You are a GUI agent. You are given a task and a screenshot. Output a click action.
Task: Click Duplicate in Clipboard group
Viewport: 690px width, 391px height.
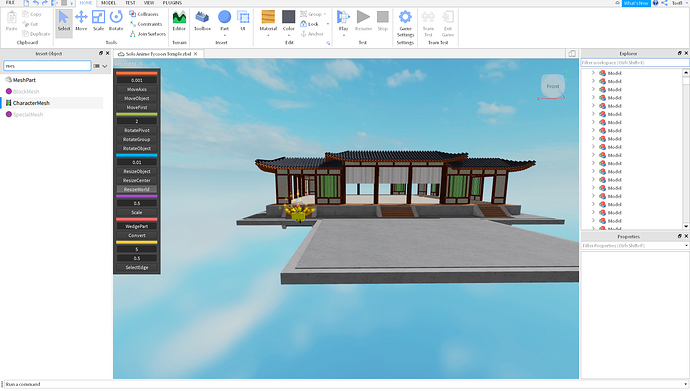[x=36, y=34]
